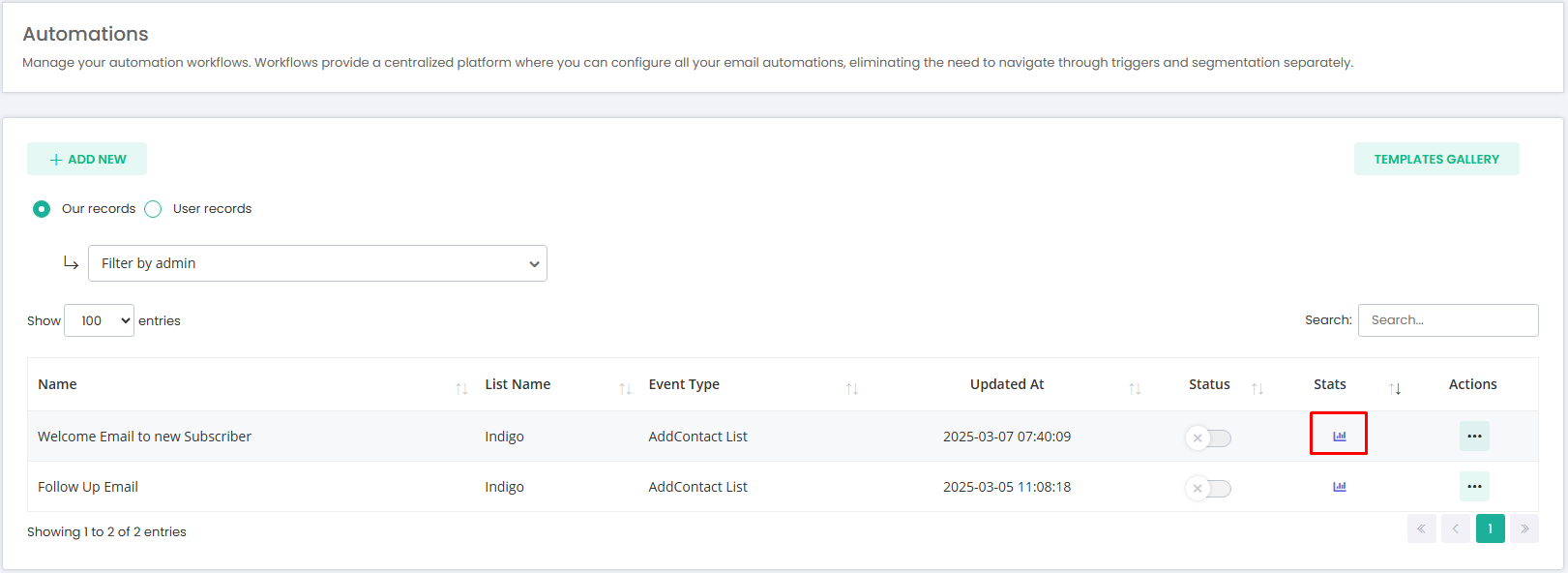The image size is (1568, 573).
Task: Select page 1 in pagination
Action: coord(1491,528)
